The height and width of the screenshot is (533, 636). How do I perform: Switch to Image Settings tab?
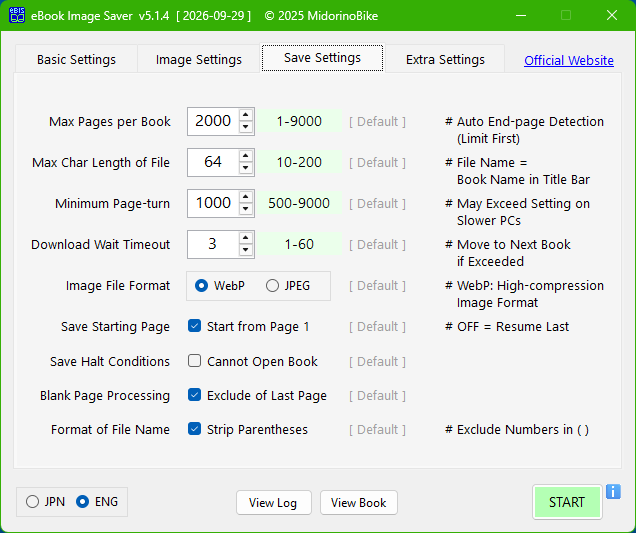coord(199,59)
